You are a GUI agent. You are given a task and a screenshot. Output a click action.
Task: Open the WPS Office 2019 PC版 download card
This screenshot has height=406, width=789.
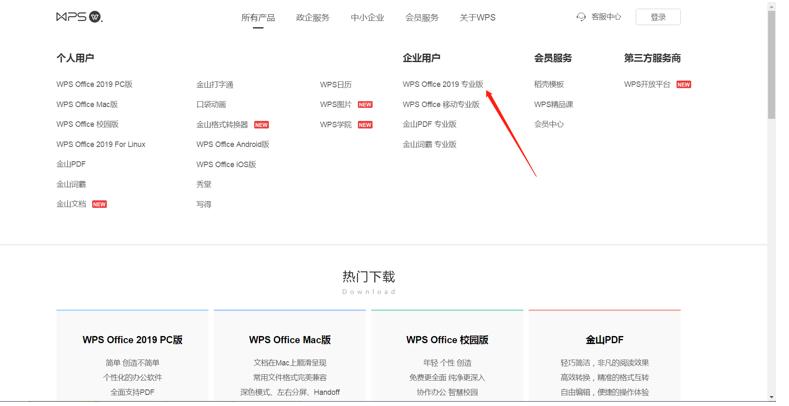(132, 356)
